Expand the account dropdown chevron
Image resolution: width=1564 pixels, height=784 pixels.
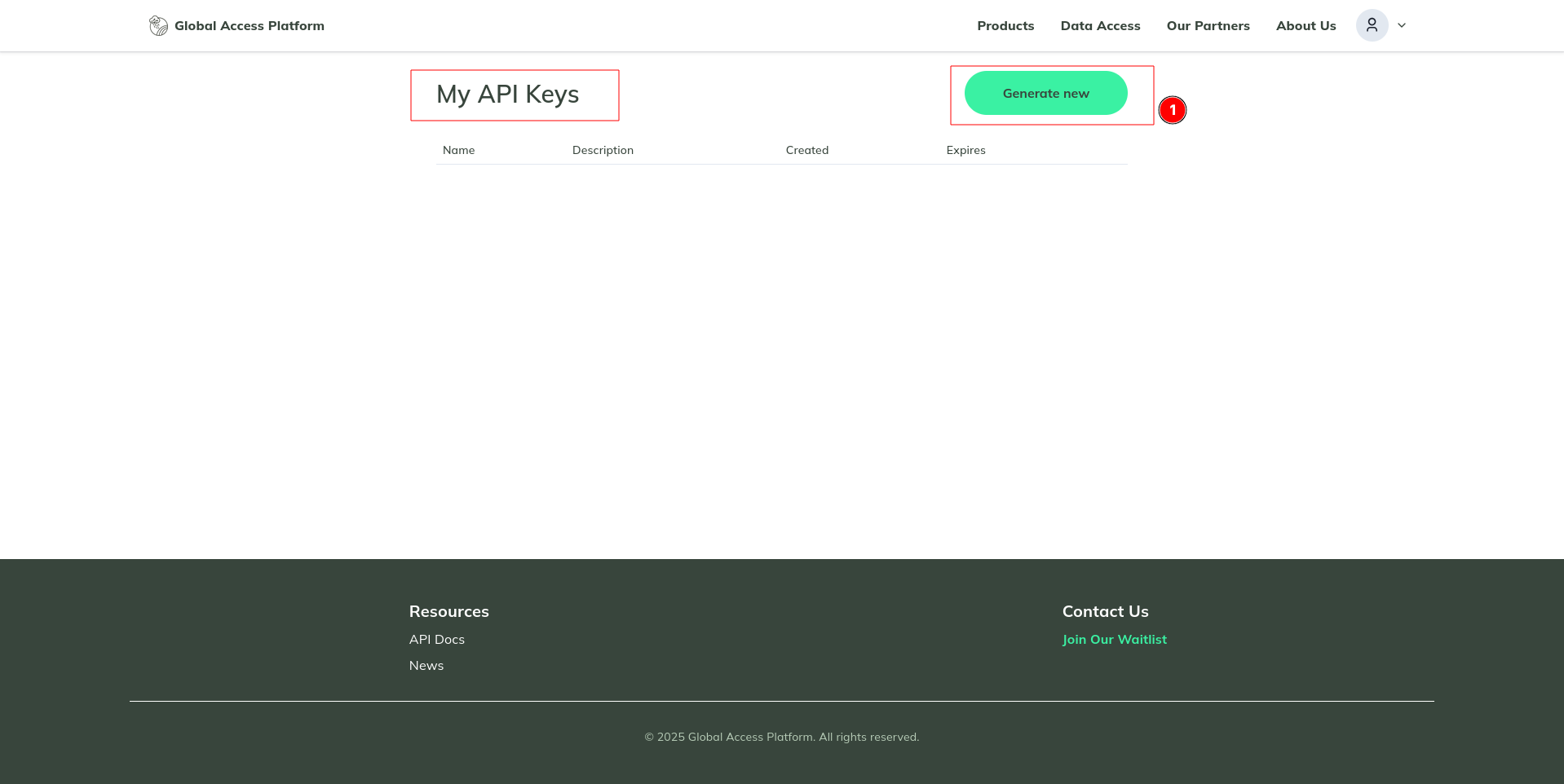(1401, 25)
